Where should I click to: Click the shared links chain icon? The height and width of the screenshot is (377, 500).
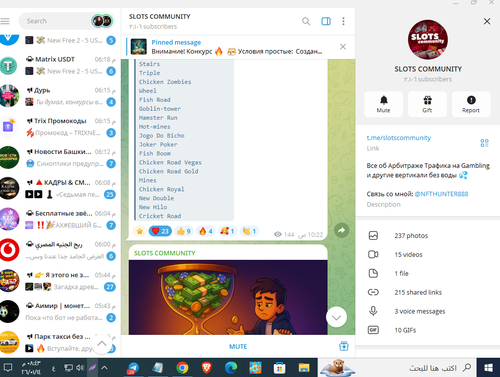pyautogui.click(x=373, y=292)
